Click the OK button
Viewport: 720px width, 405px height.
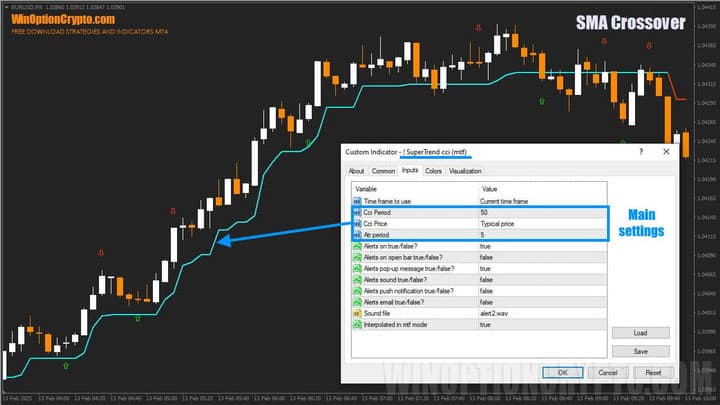click(x=562, y=372)
